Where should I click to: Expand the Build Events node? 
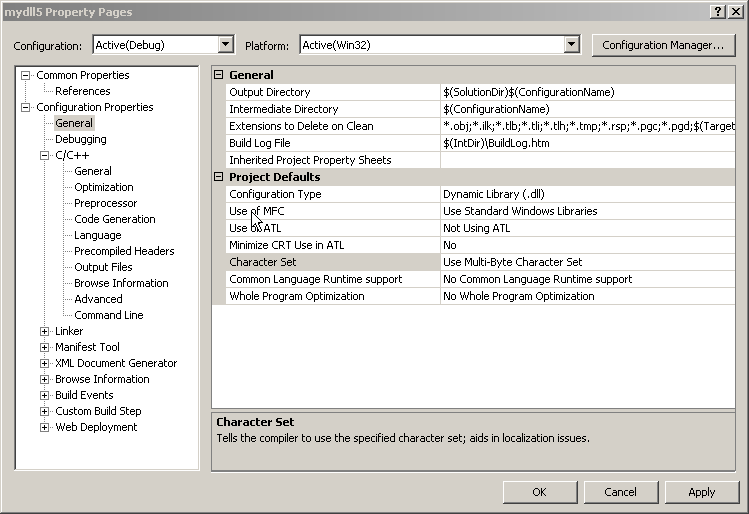click(x=44, y=396)
